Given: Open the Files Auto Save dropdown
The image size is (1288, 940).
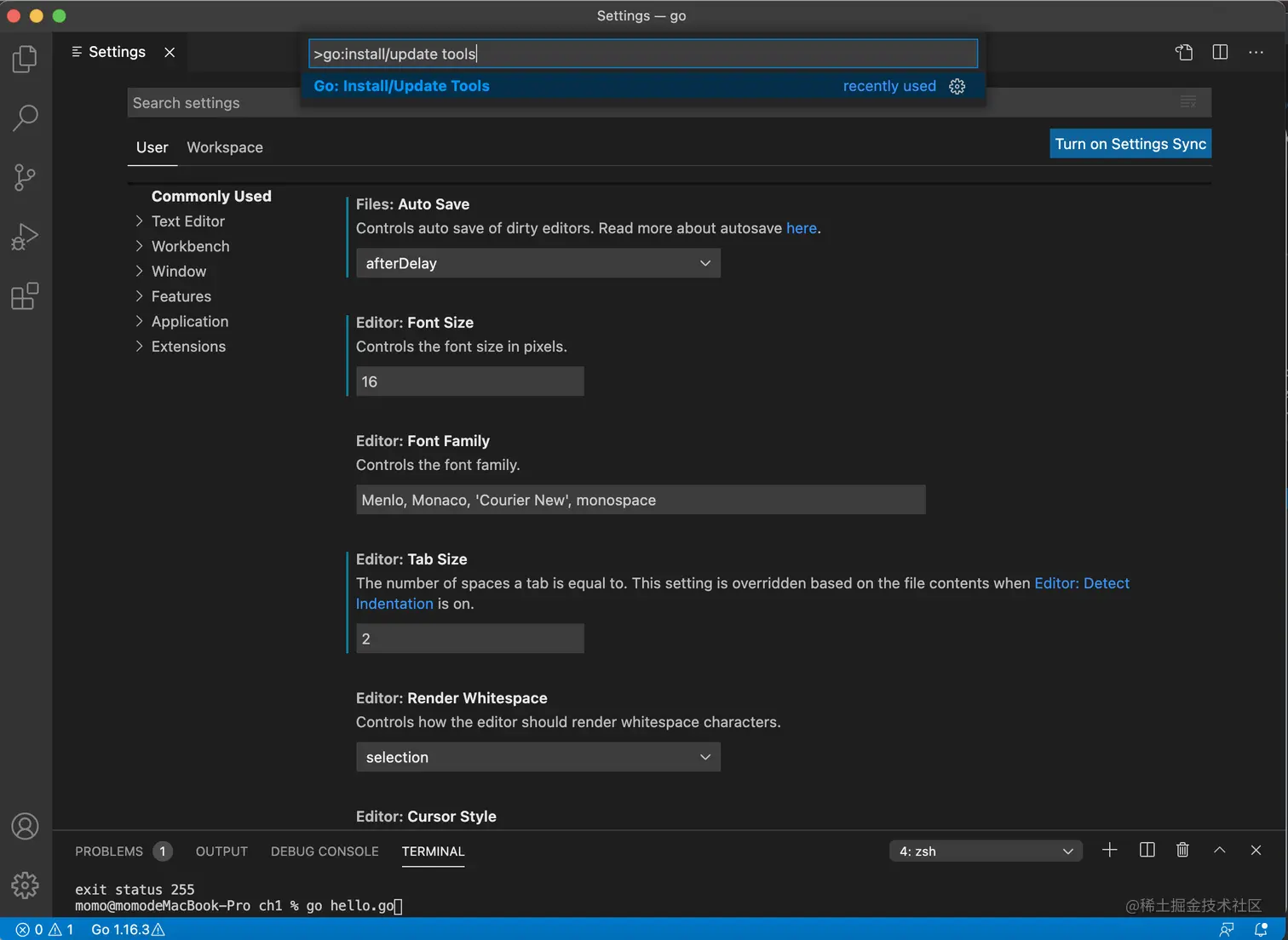Looking at the screenshot, I should point(538,263).
